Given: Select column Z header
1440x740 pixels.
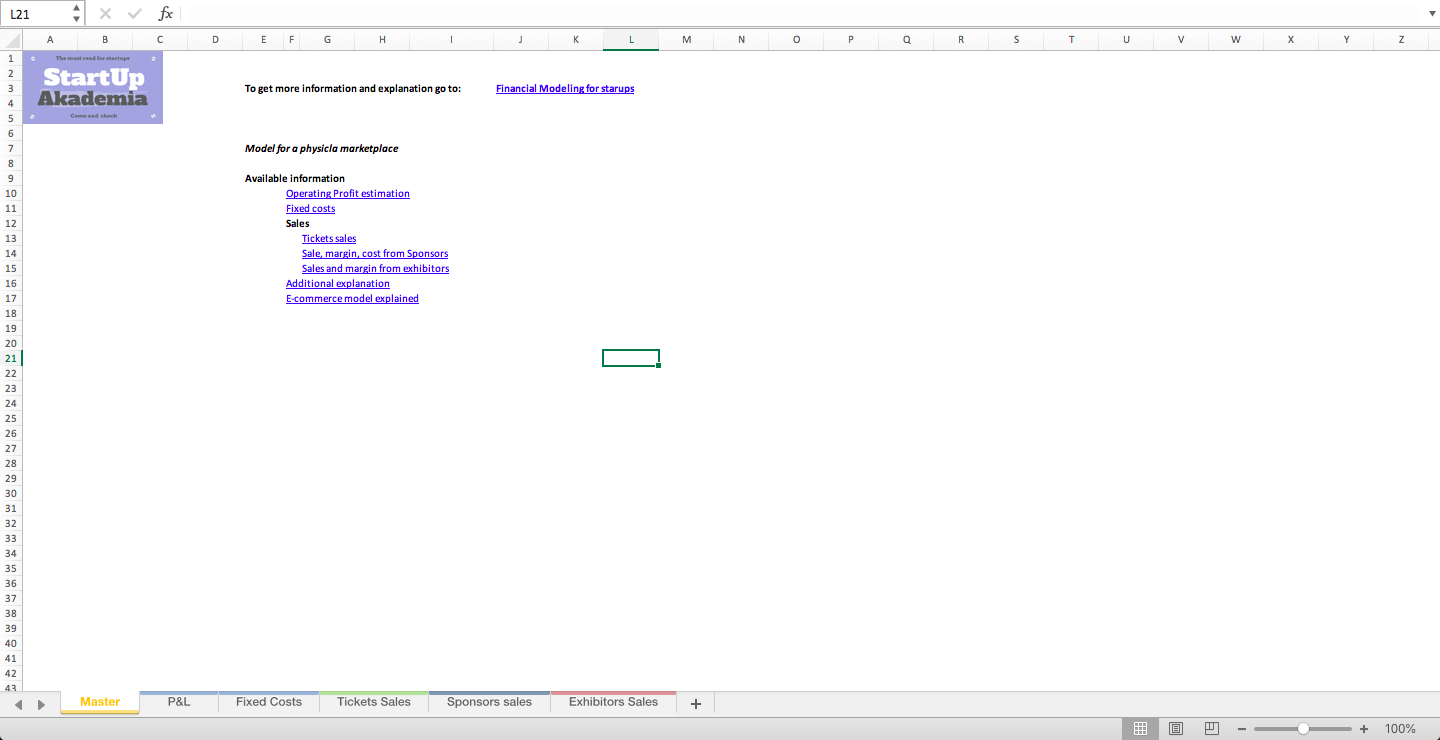Looking at the screenshot, I should 1401,40.
